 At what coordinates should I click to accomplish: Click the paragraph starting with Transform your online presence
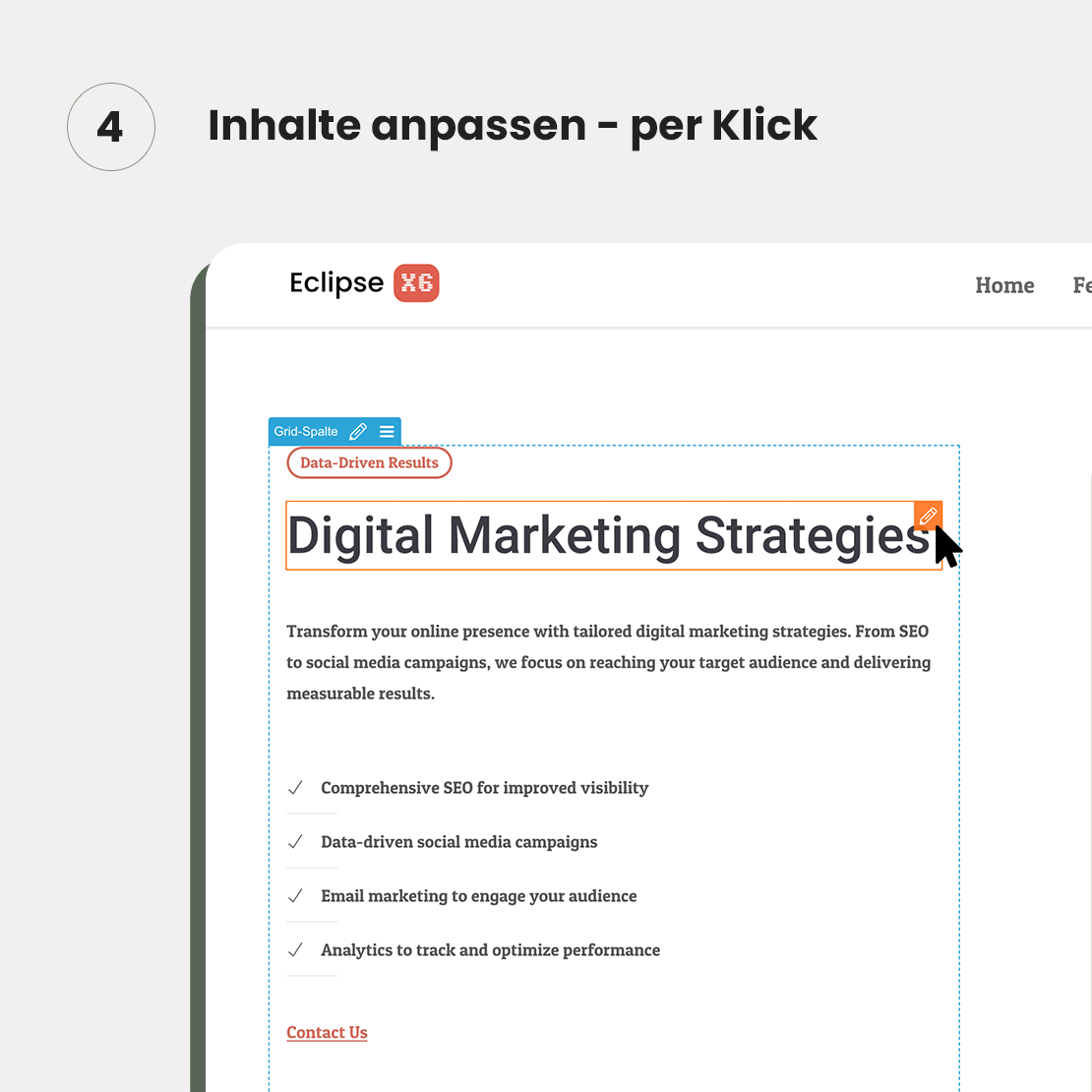(608, 662)
